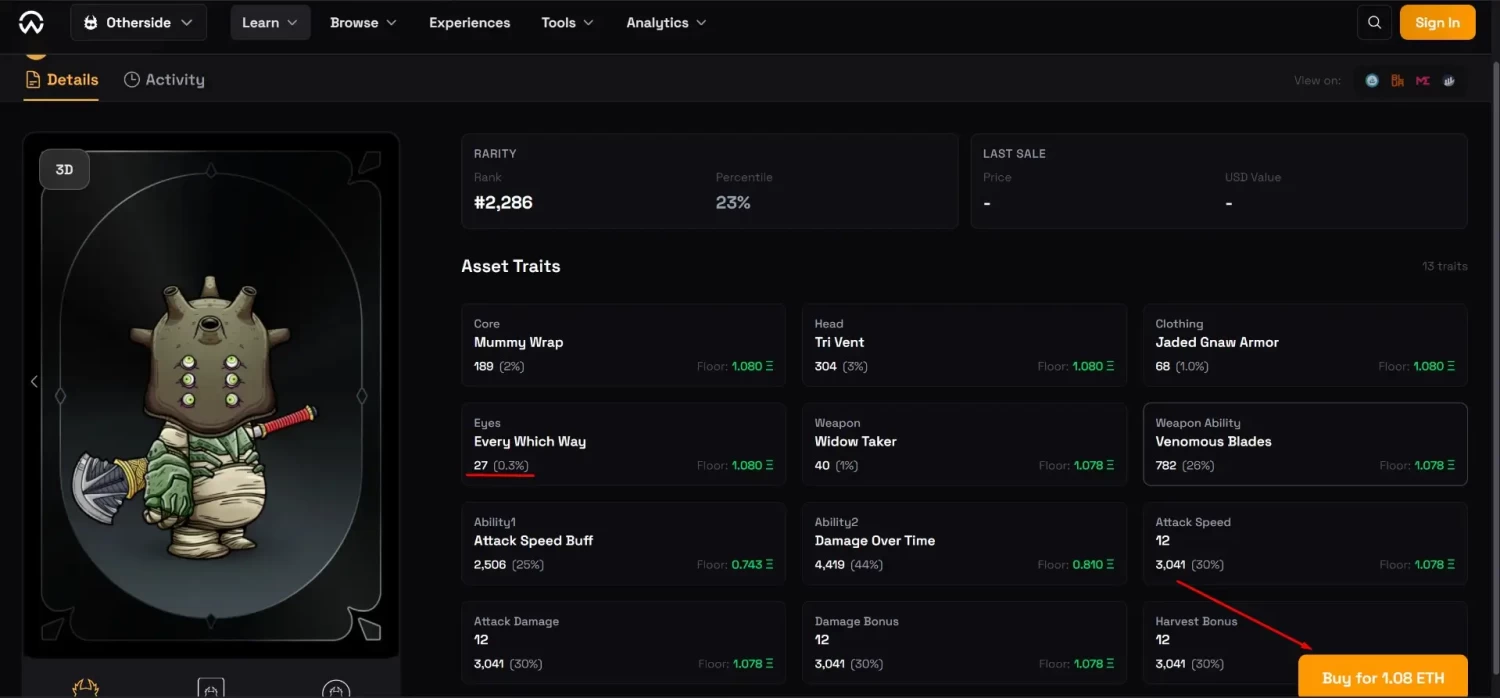This screenshot has height=698, width=1500.
Task: Click the search magnifier icon
Action: pyautogui.click(x=1375, y=23)
